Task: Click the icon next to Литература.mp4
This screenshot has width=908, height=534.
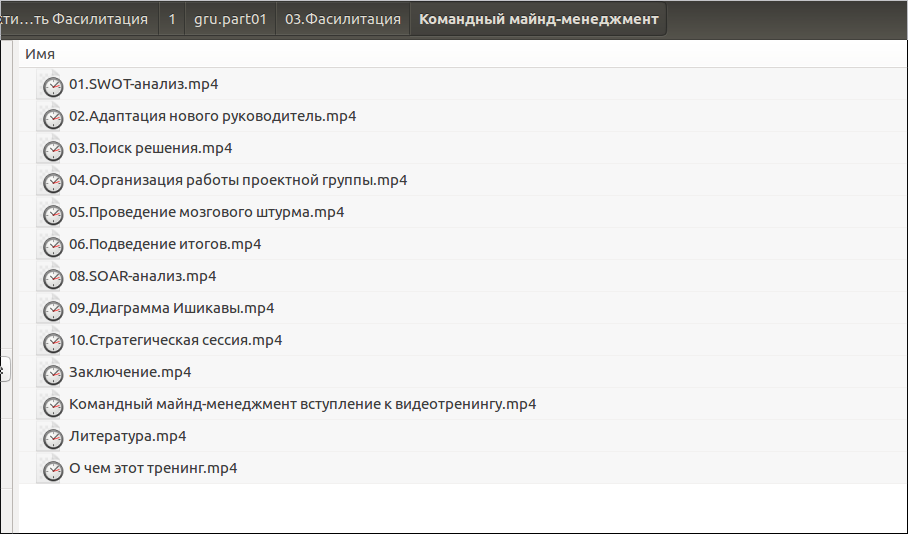Action: pyautogui.click(x=52, y=437)
